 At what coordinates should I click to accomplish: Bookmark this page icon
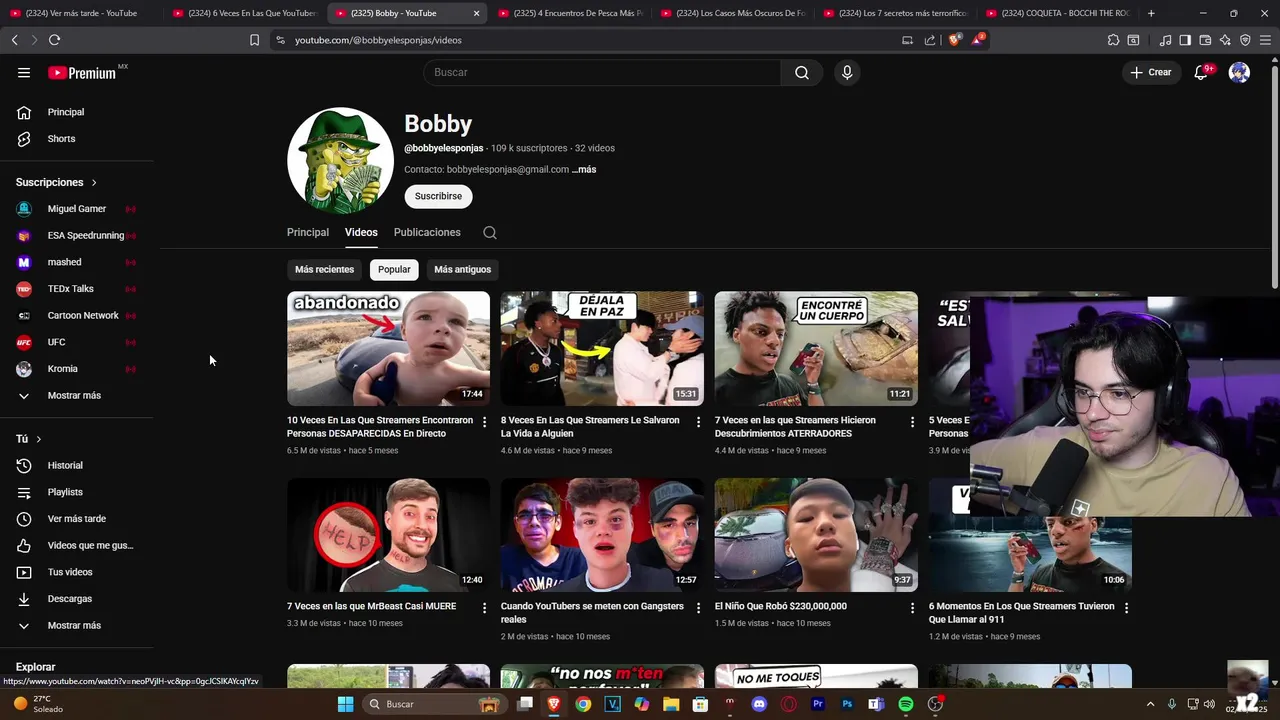(254, 40)
